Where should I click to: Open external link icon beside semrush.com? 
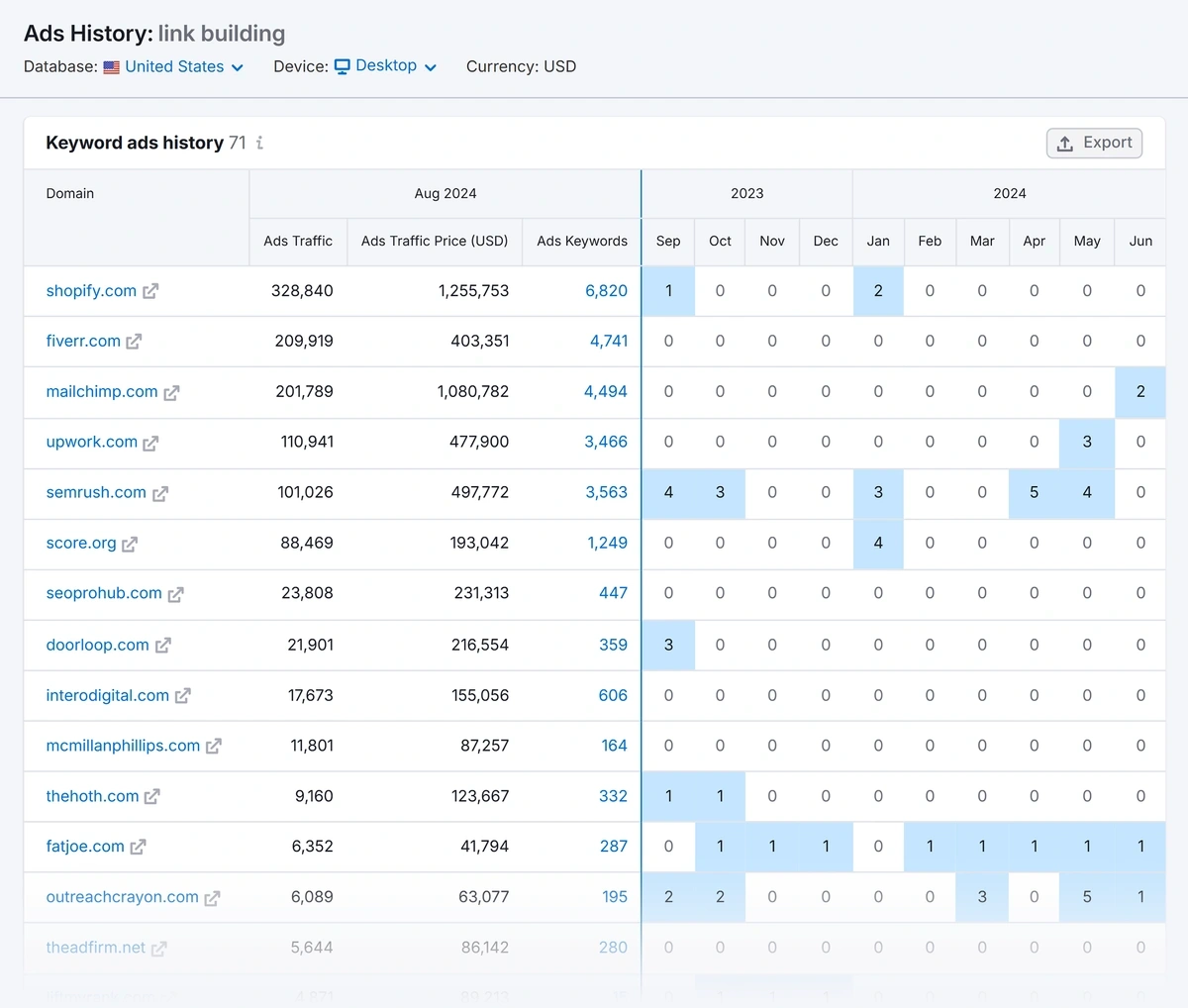coord(160,493)
